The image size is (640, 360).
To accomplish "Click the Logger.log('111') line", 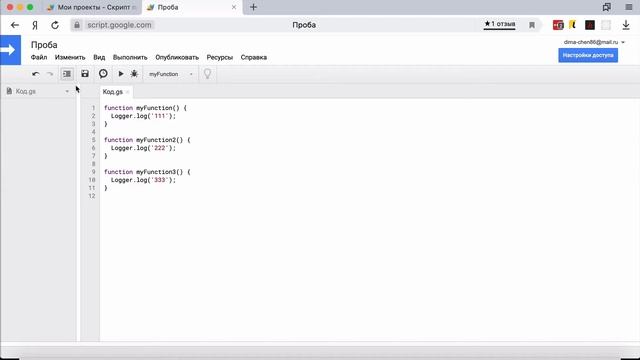I will tap(143, 116).
